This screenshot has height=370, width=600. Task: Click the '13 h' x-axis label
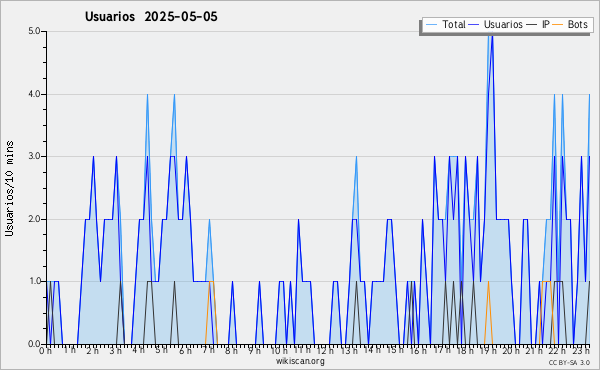(x=349, y=351)
